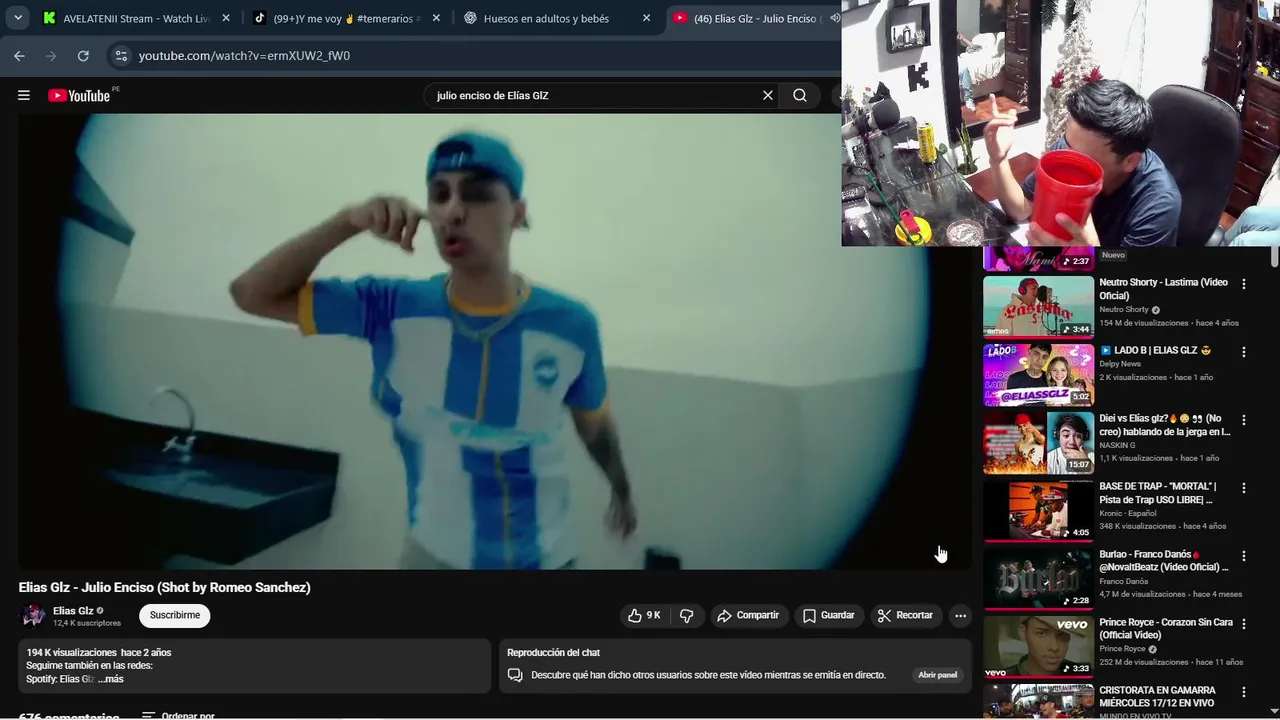This screenshot has height=720, width=1280.
Task: Open the BASE DE TRAP MORTAL thumbnail
Action: tap(1038, 511)
